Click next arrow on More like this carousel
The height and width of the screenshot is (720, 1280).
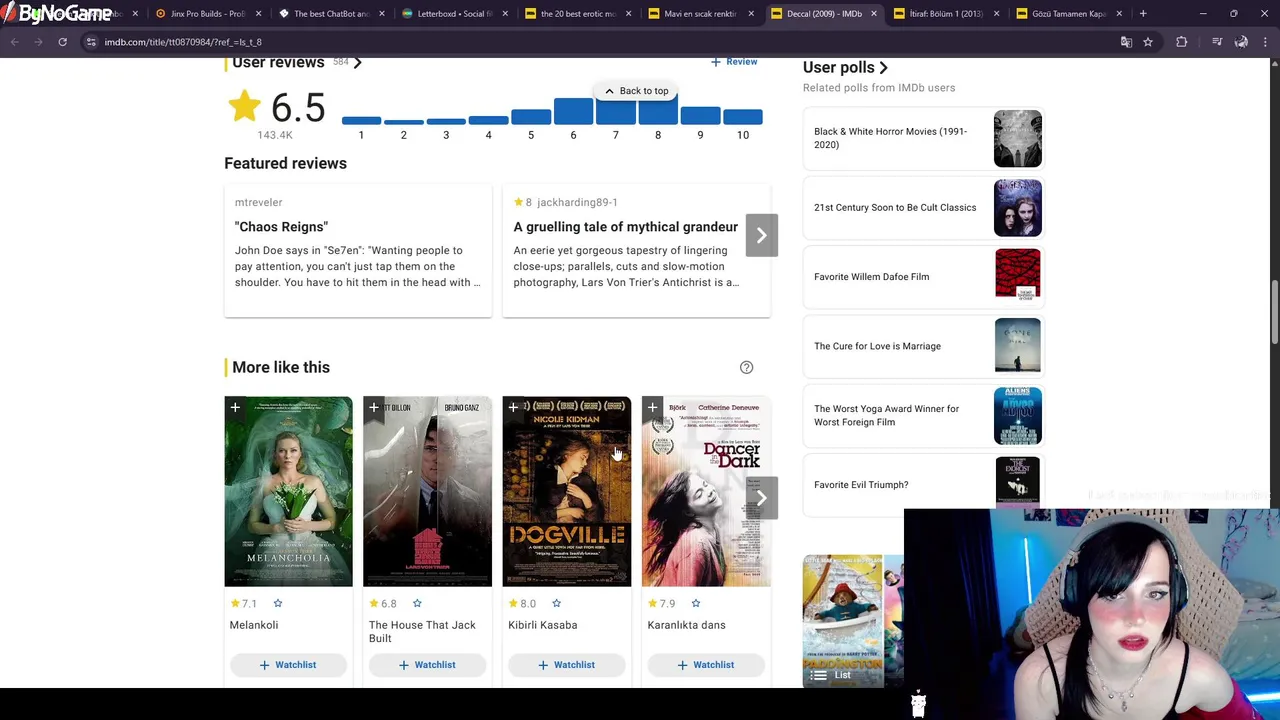pyautogui.click(x=761, y=498)
